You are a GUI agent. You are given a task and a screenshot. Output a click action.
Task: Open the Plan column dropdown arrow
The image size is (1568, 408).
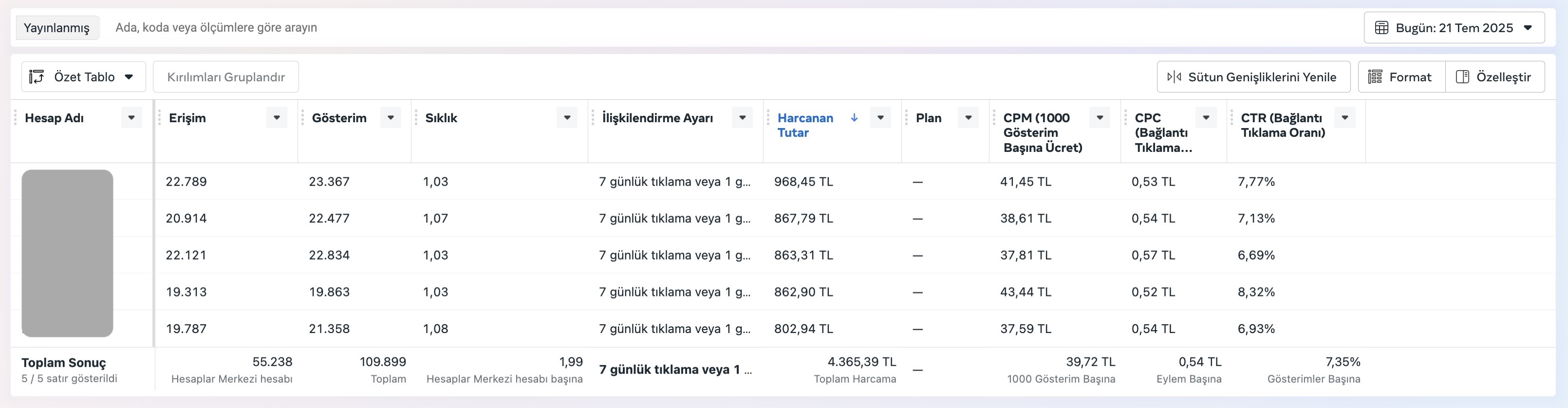(968, 117)
